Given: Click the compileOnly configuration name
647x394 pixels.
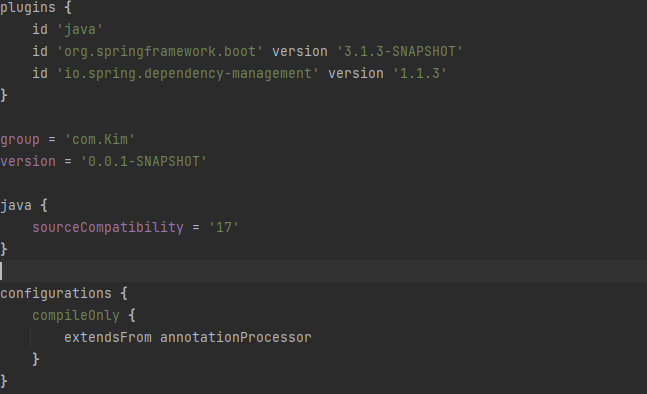Looking at the screenshot, I should click(76, 316).
